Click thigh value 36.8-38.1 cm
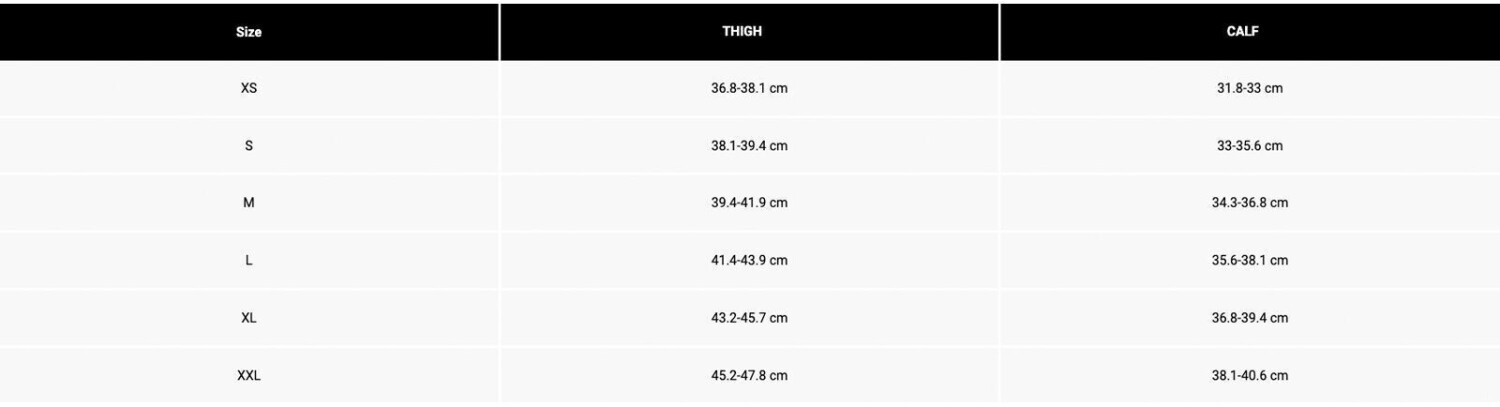 pyautogui.click(x=749, y=88)
